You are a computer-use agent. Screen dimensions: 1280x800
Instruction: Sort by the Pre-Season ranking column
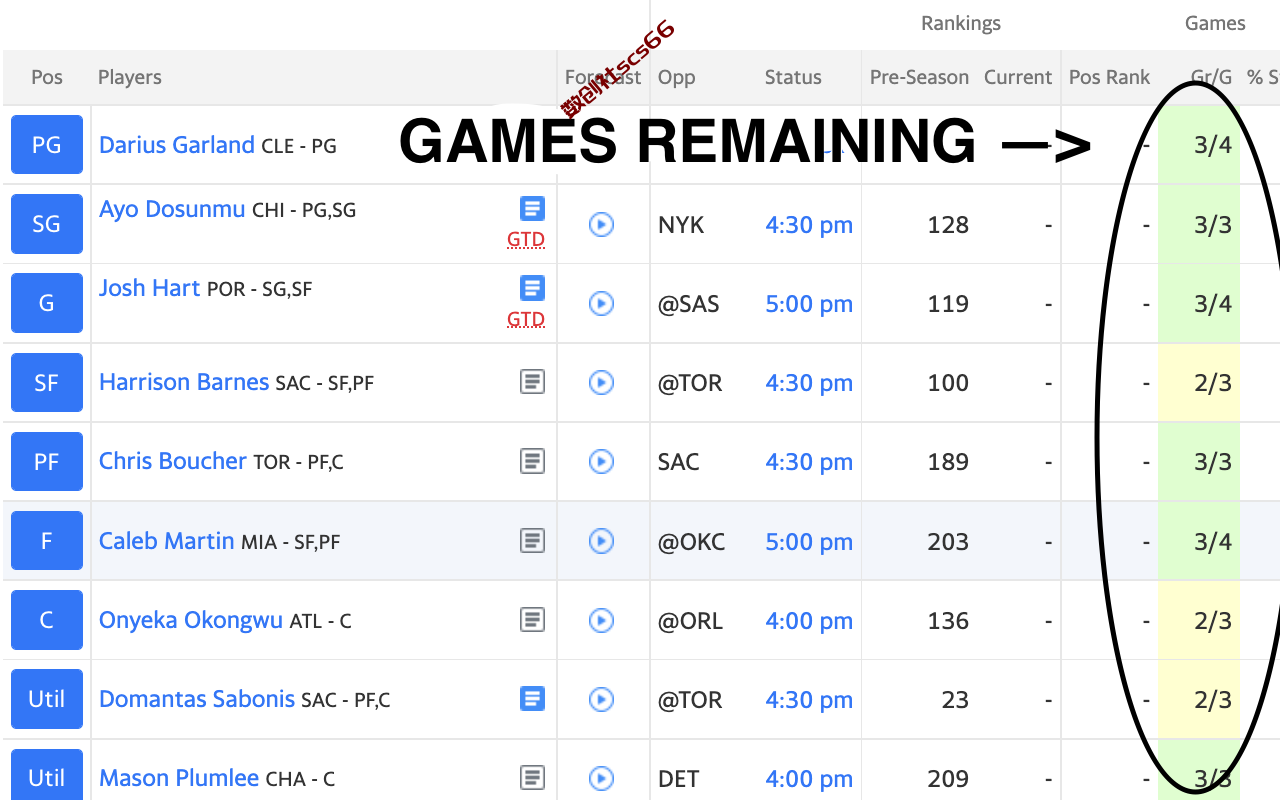click(x=919, y=77)
